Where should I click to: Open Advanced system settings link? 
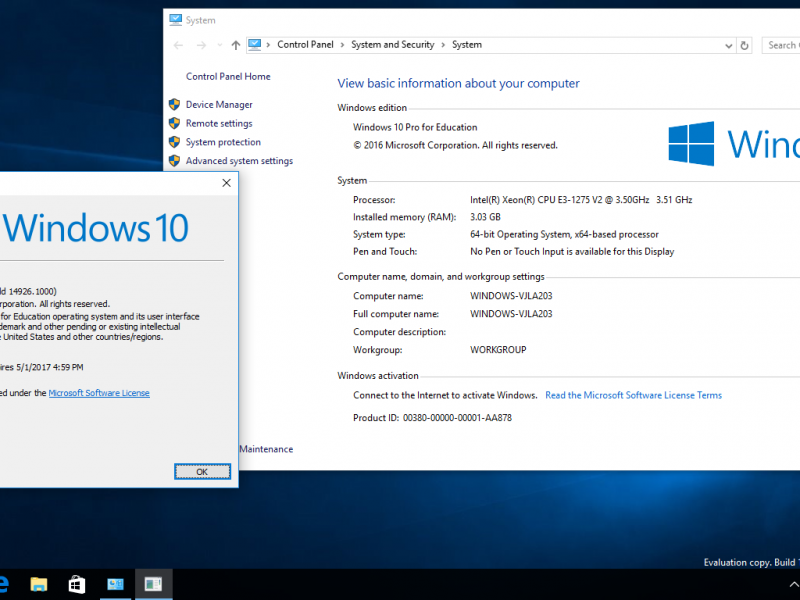pyautogui.click(x=239, y=161)
